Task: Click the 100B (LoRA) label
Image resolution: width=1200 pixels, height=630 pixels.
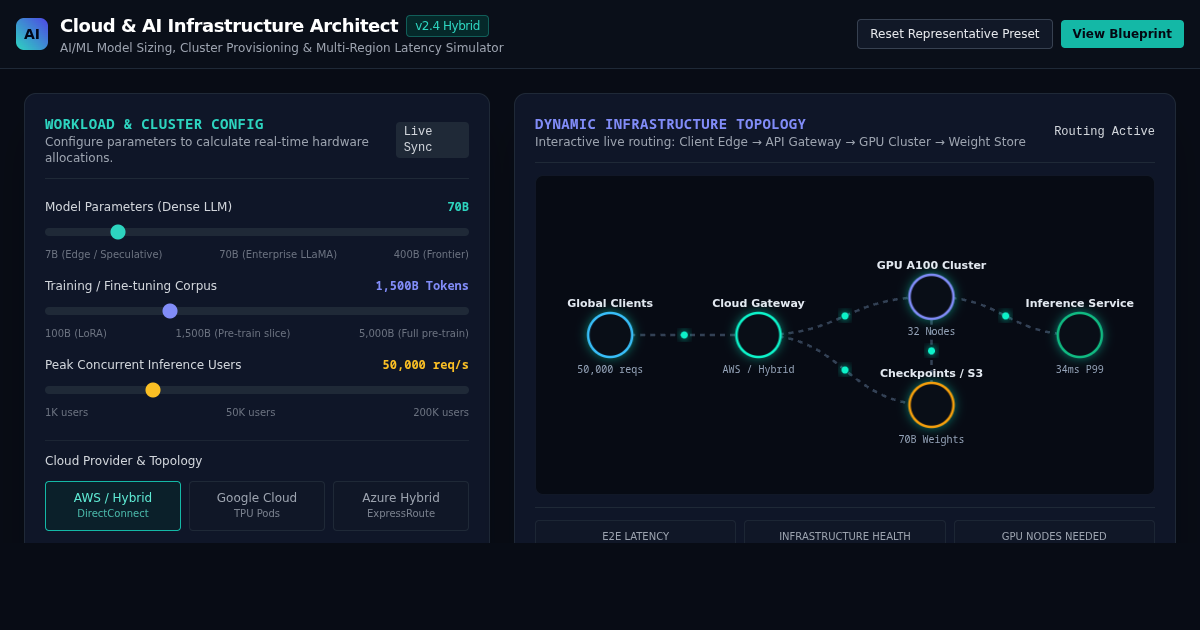Action: pos(76,334)
